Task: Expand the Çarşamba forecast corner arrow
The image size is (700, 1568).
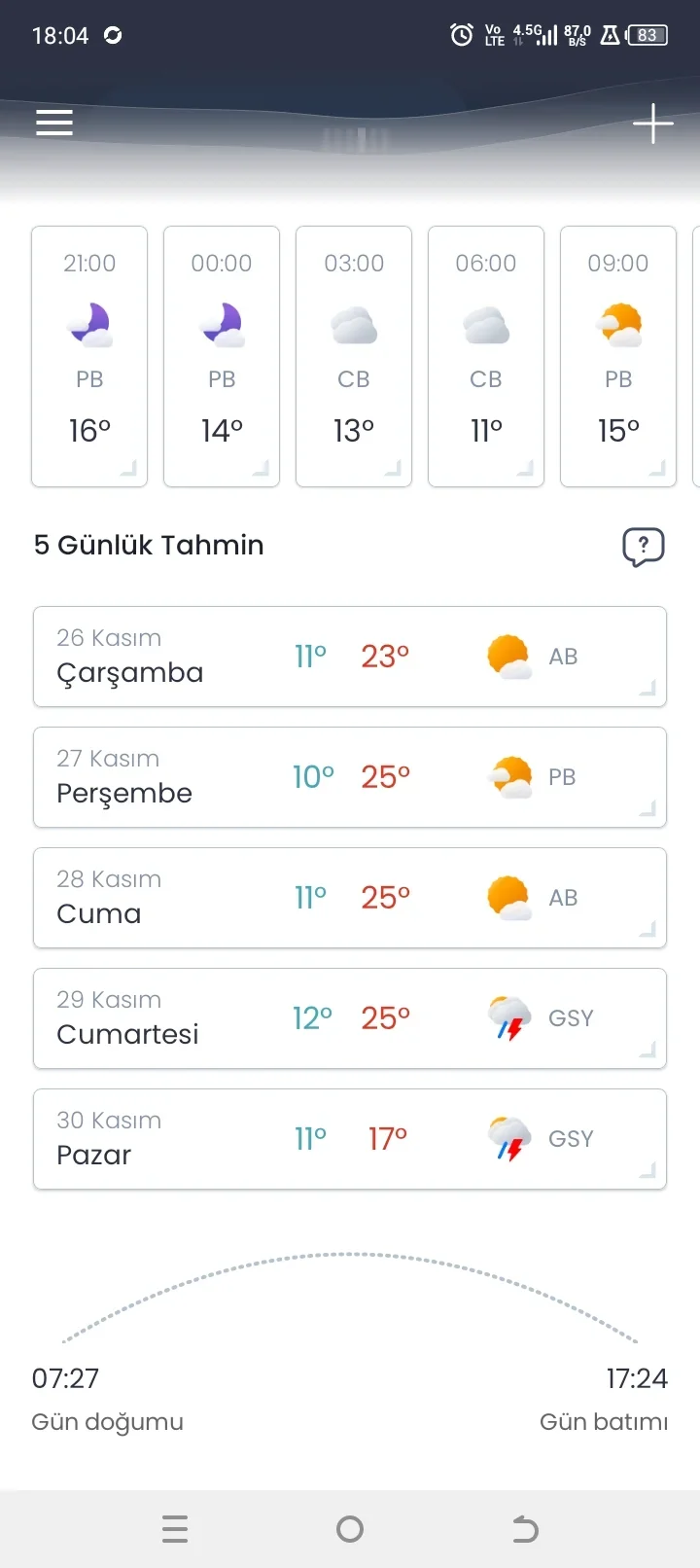Action: click(647, 689)
